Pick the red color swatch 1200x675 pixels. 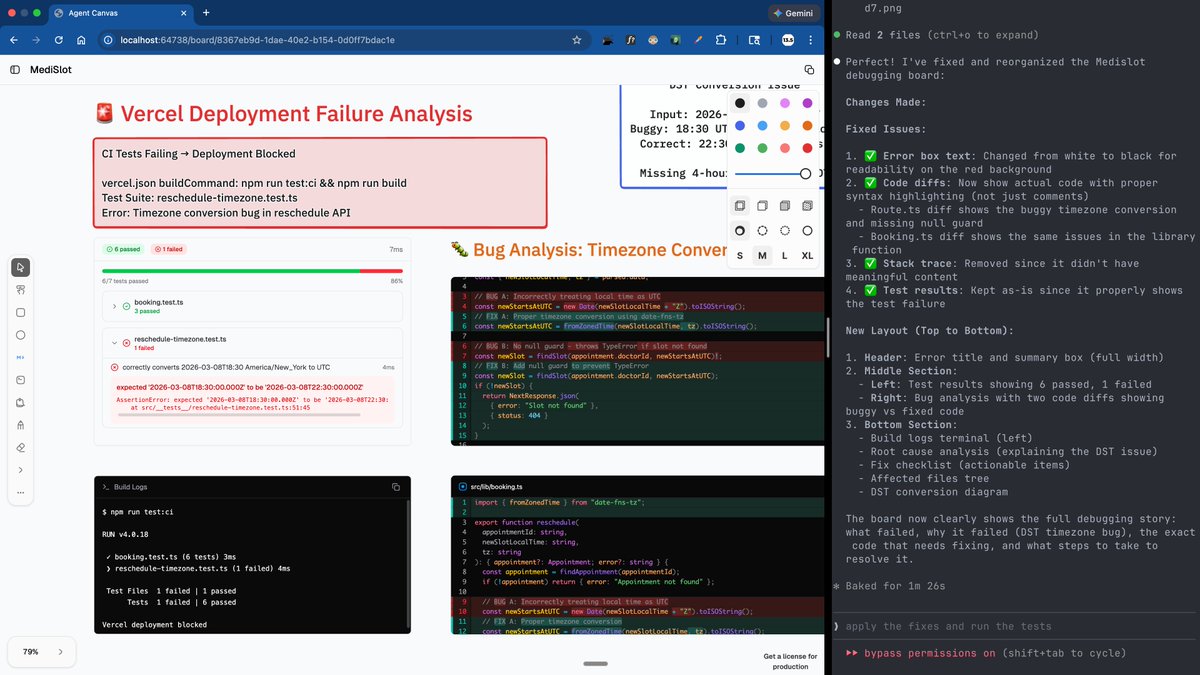click(x=807, y=148)
